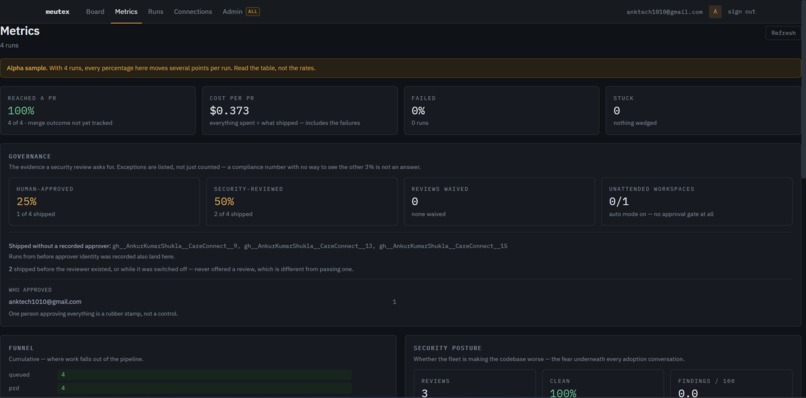Click the prd funnel bar
This screenshot has height=398, width=806.
pyautogui.click(x=205, y=388)
